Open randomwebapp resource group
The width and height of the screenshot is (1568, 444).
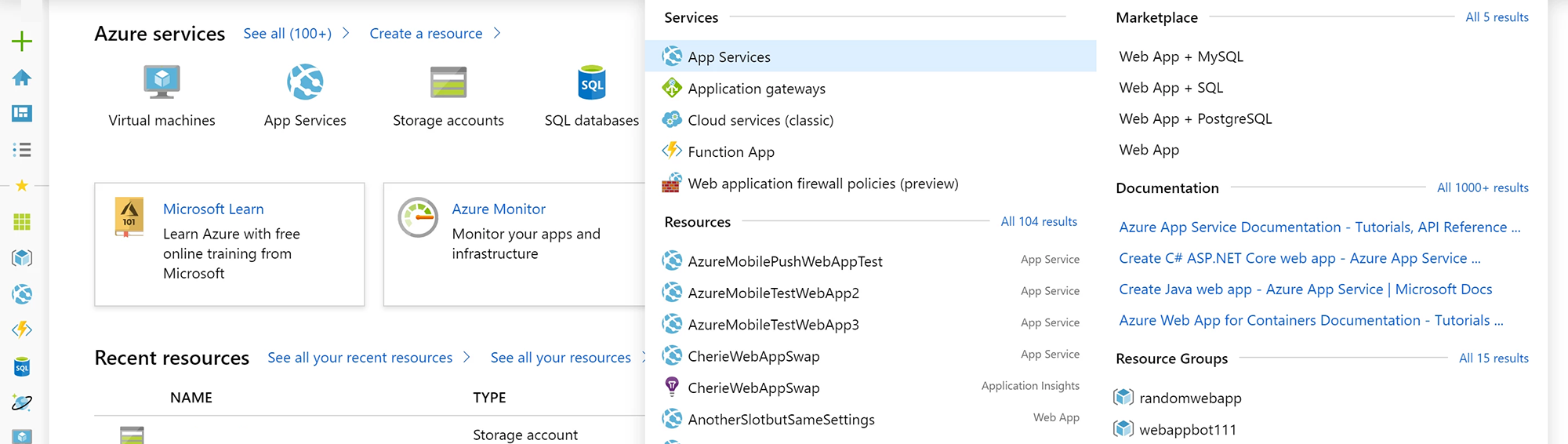1190,398
